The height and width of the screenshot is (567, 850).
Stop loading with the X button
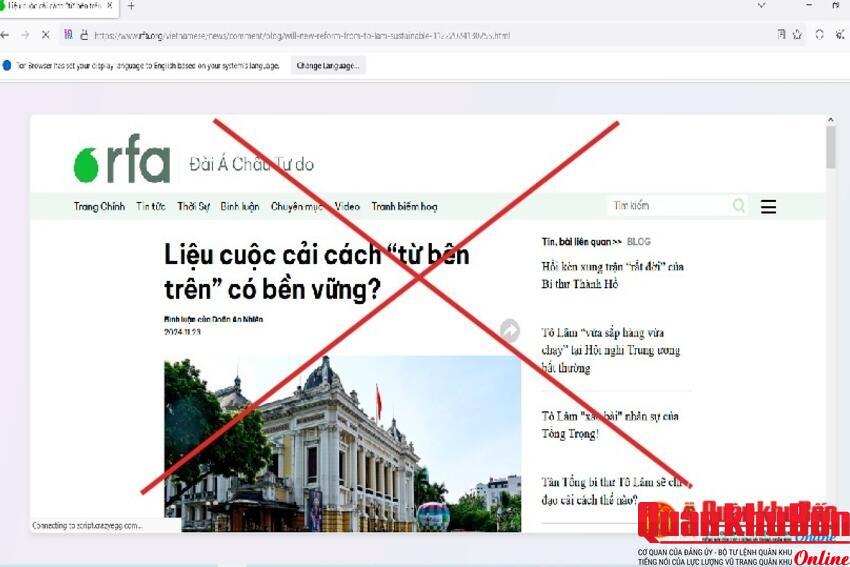point(46,35)
